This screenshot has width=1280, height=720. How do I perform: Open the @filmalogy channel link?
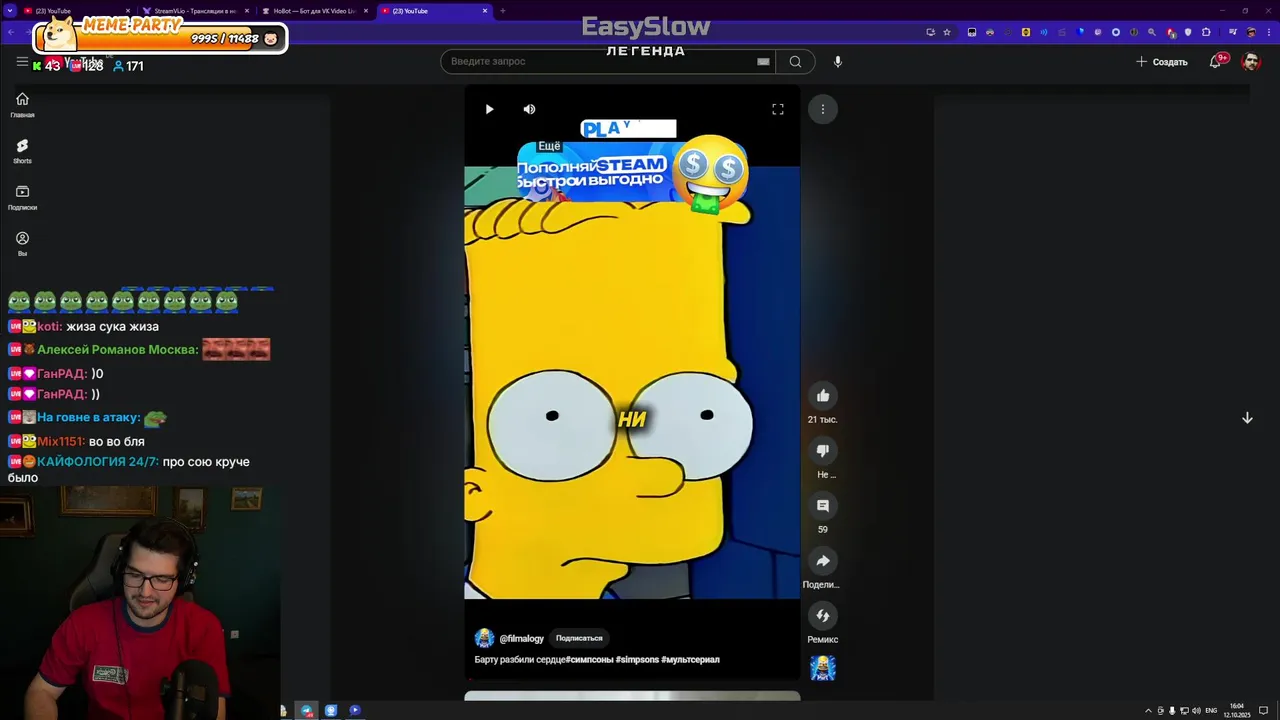(521, 638)
